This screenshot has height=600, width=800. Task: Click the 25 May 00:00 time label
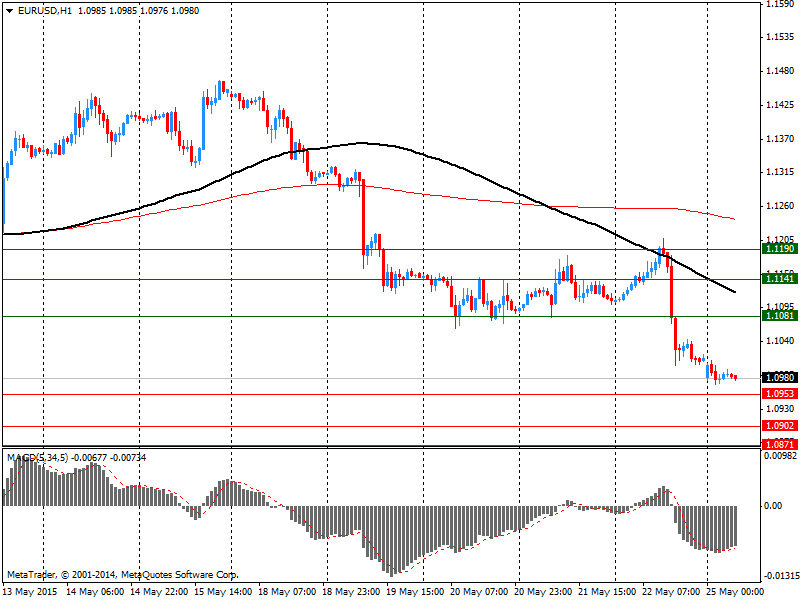click(735, 592)
